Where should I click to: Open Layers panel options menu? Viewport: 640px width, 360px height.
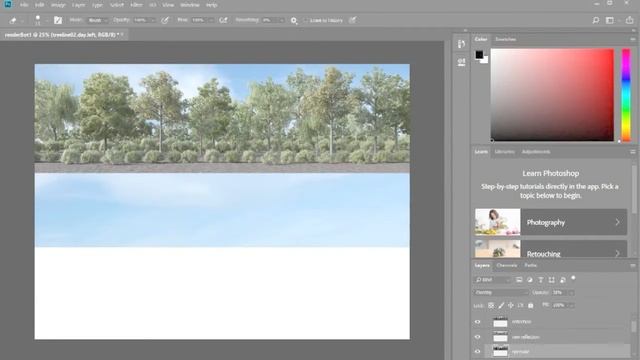coord(632,265)
